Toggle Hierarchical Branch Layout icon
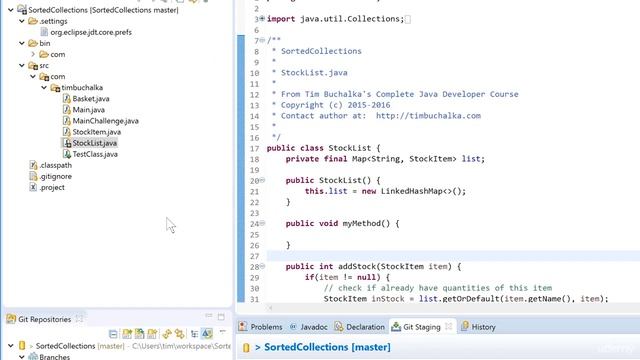The width and height of the screenshot is (640, 360). pos(194,334)
